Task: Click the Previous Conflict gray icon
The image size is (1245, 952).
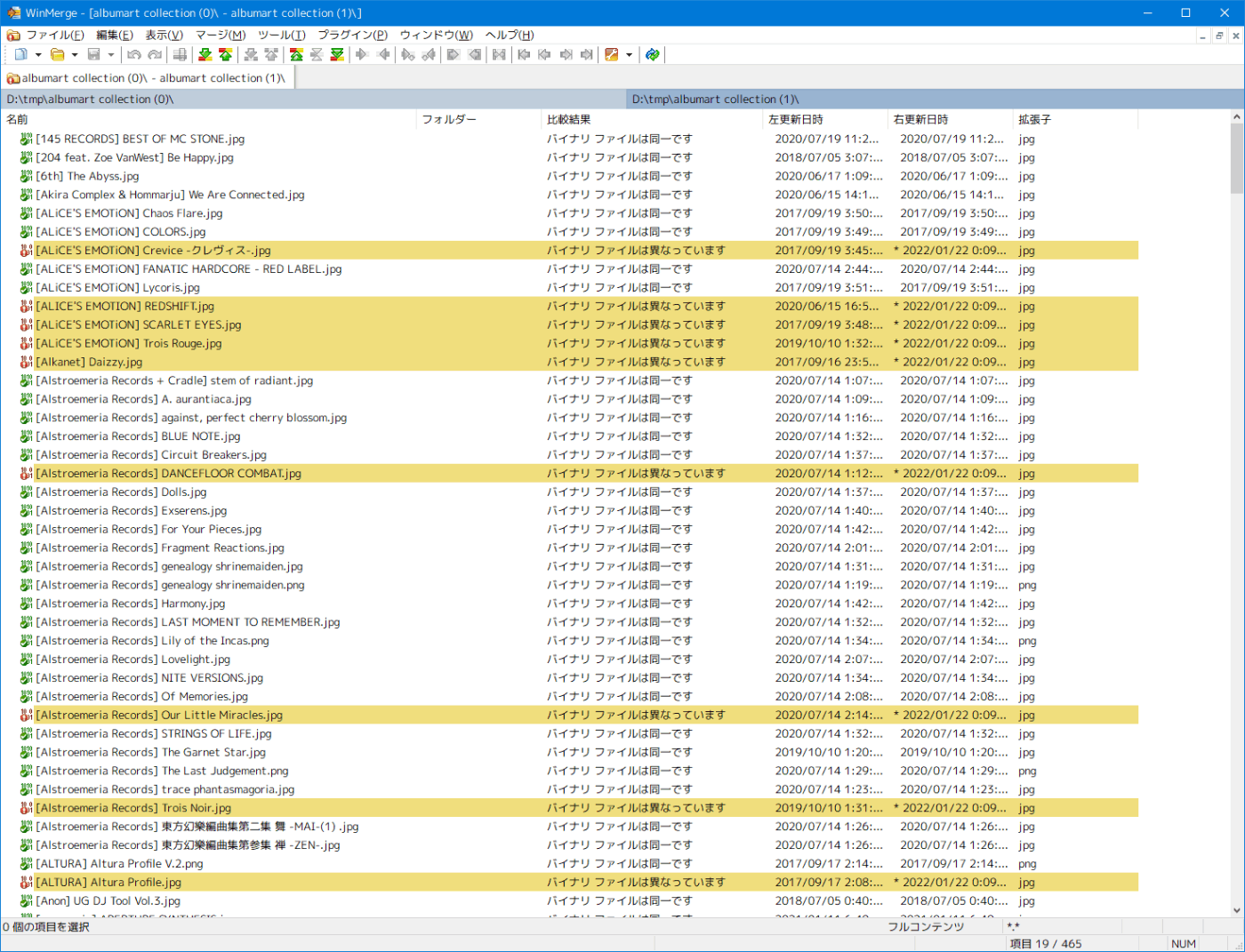Action: pos(272,54)
